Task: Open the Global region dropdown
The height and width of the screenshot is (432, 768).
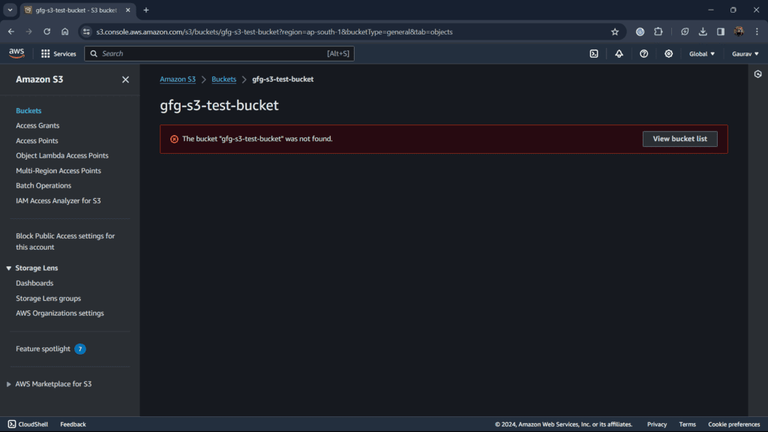Action: click(701, 54)
